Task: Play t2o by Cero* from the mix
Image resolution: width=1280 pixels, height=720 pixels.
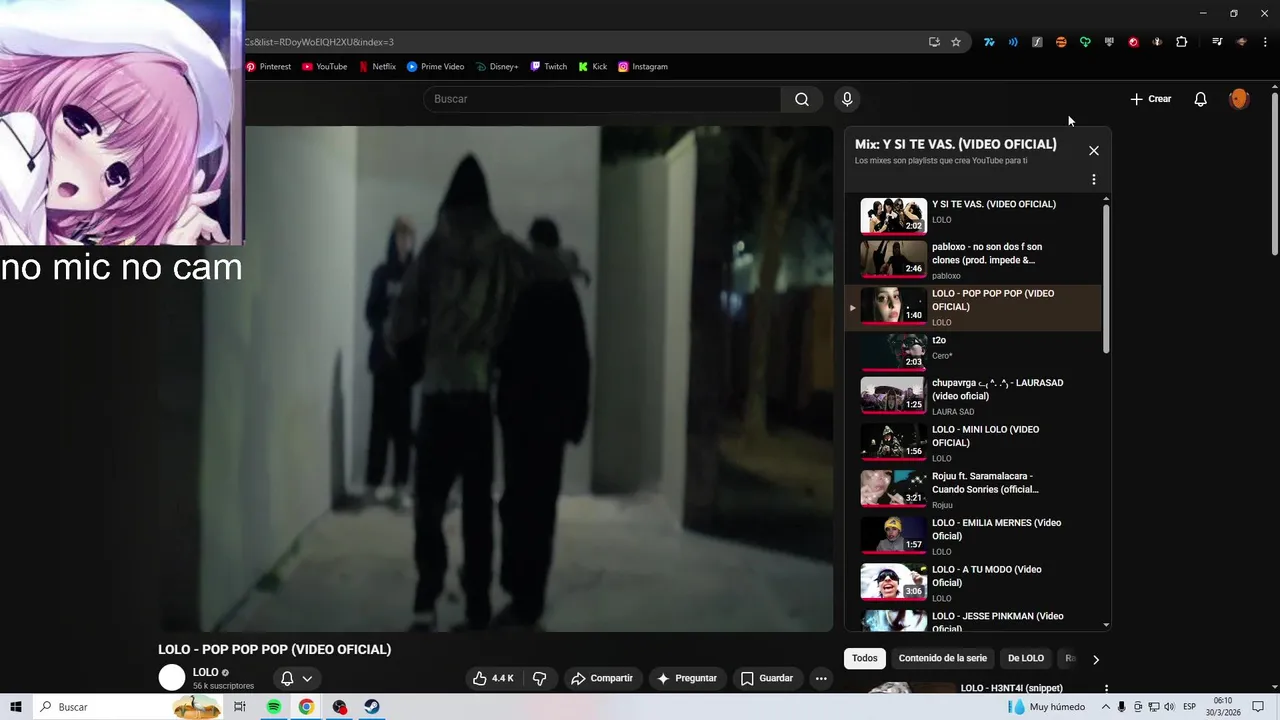Action: tap(974, 353)
